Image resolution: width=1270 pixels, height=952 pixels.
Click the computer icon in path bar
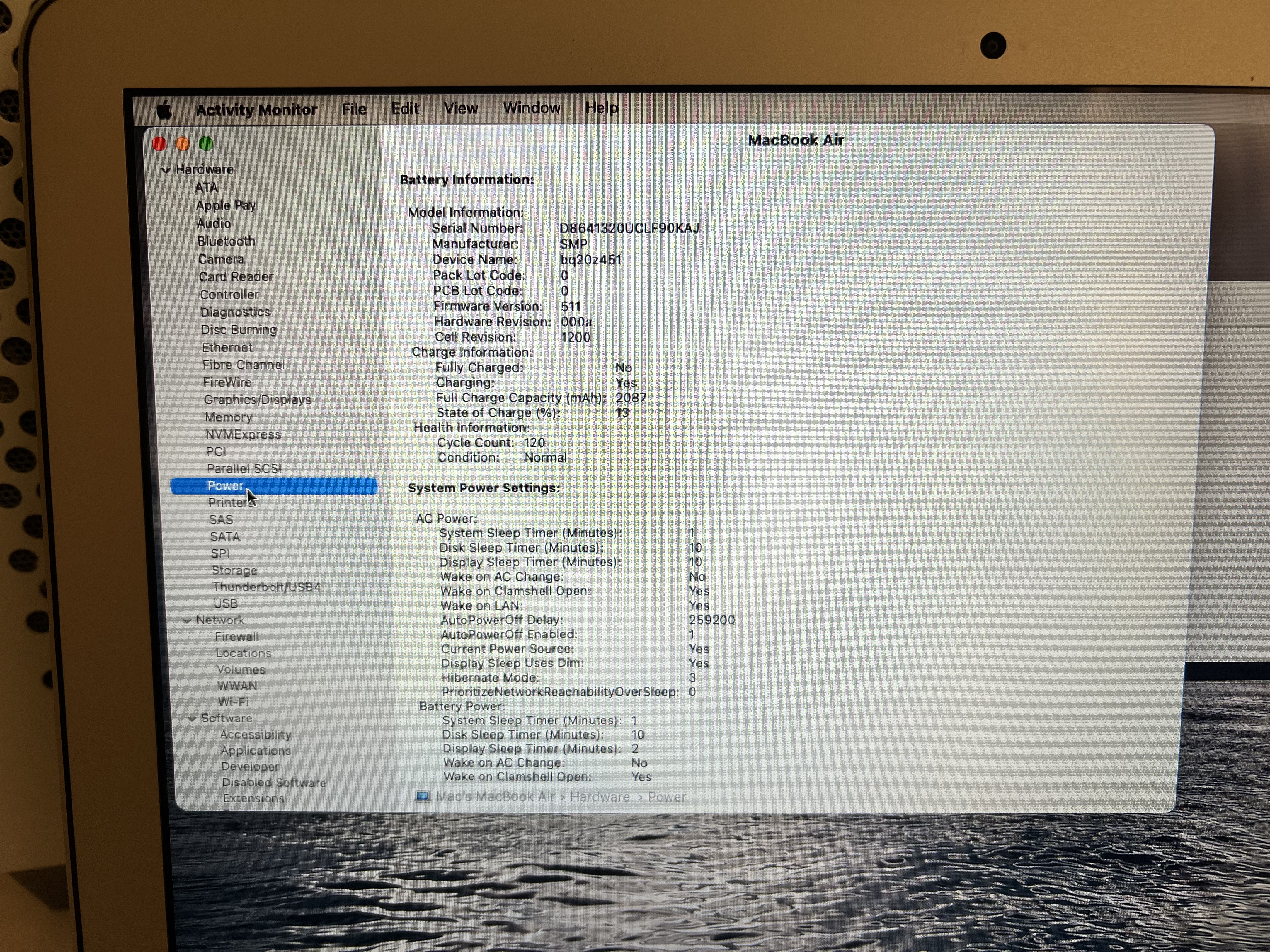tap(423, 796)
